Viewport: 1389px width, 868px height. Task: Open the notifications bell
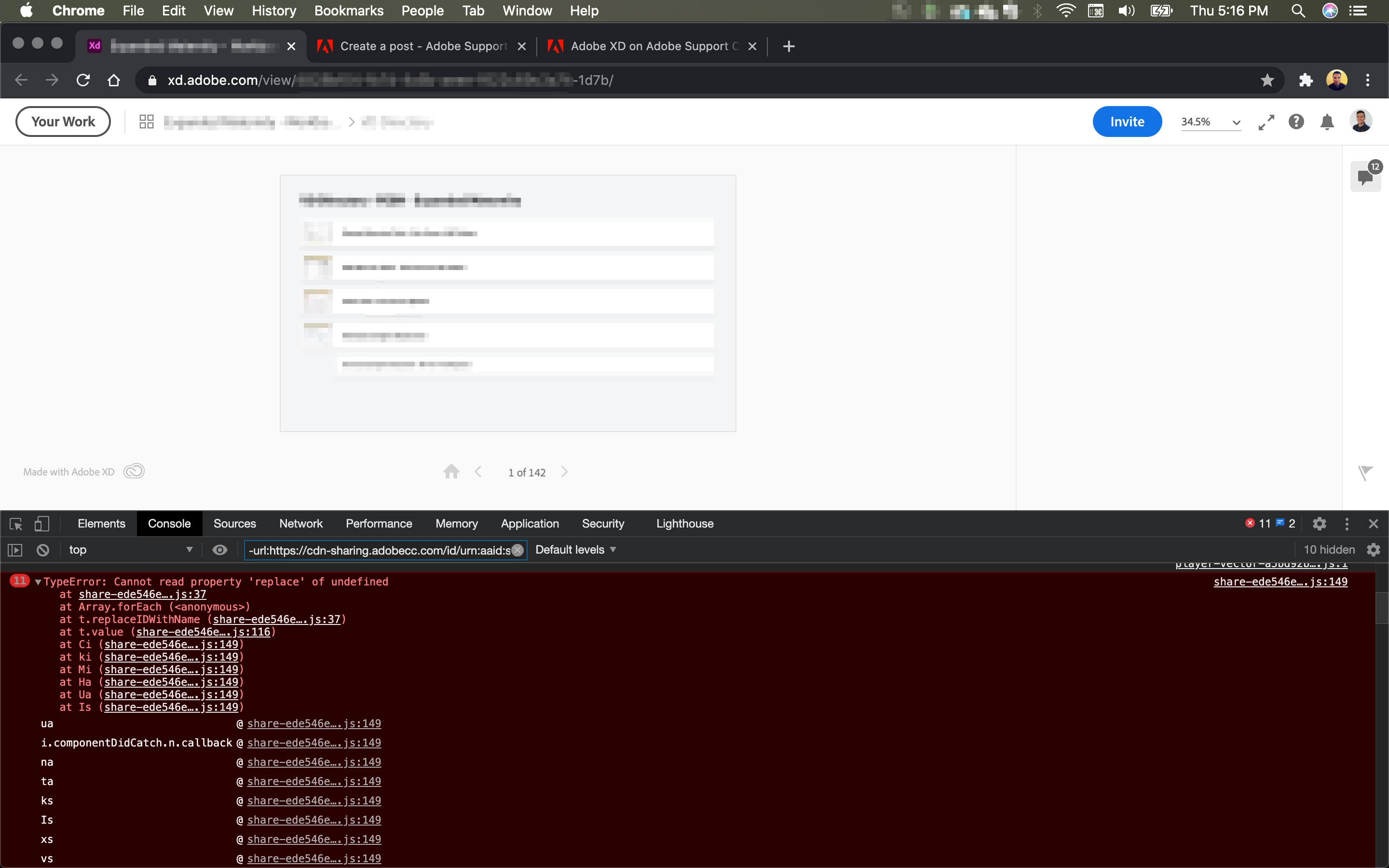1326,122
